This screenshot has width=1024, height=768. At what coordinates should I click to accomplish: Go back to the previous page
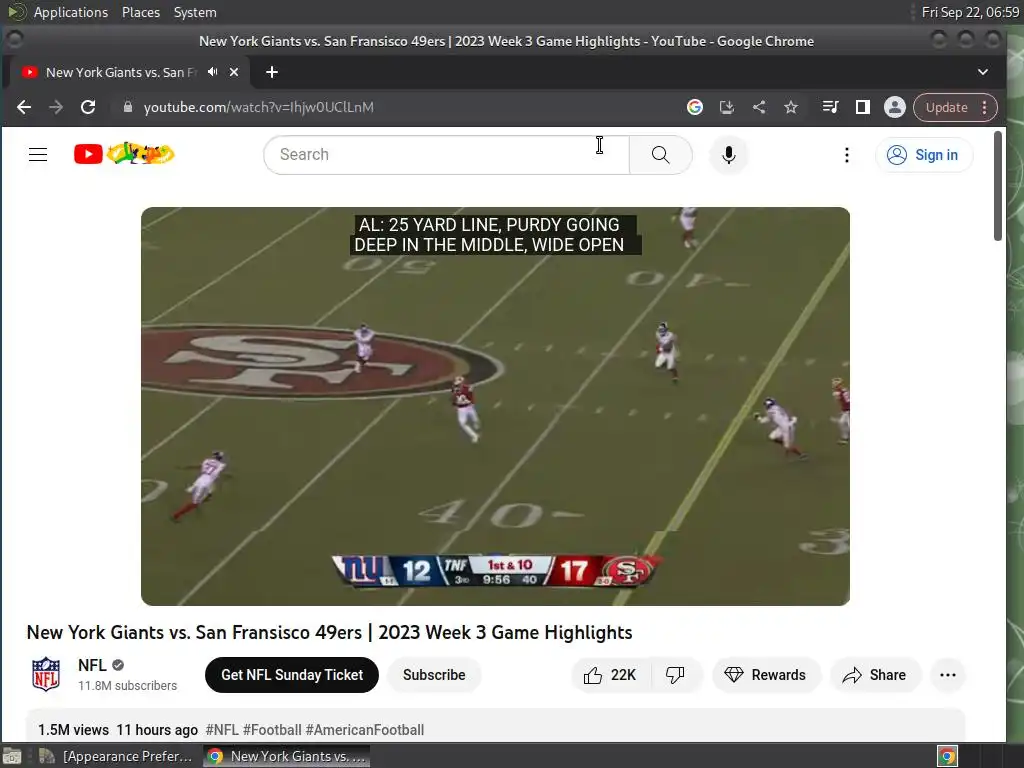click(x=24, y=107)
